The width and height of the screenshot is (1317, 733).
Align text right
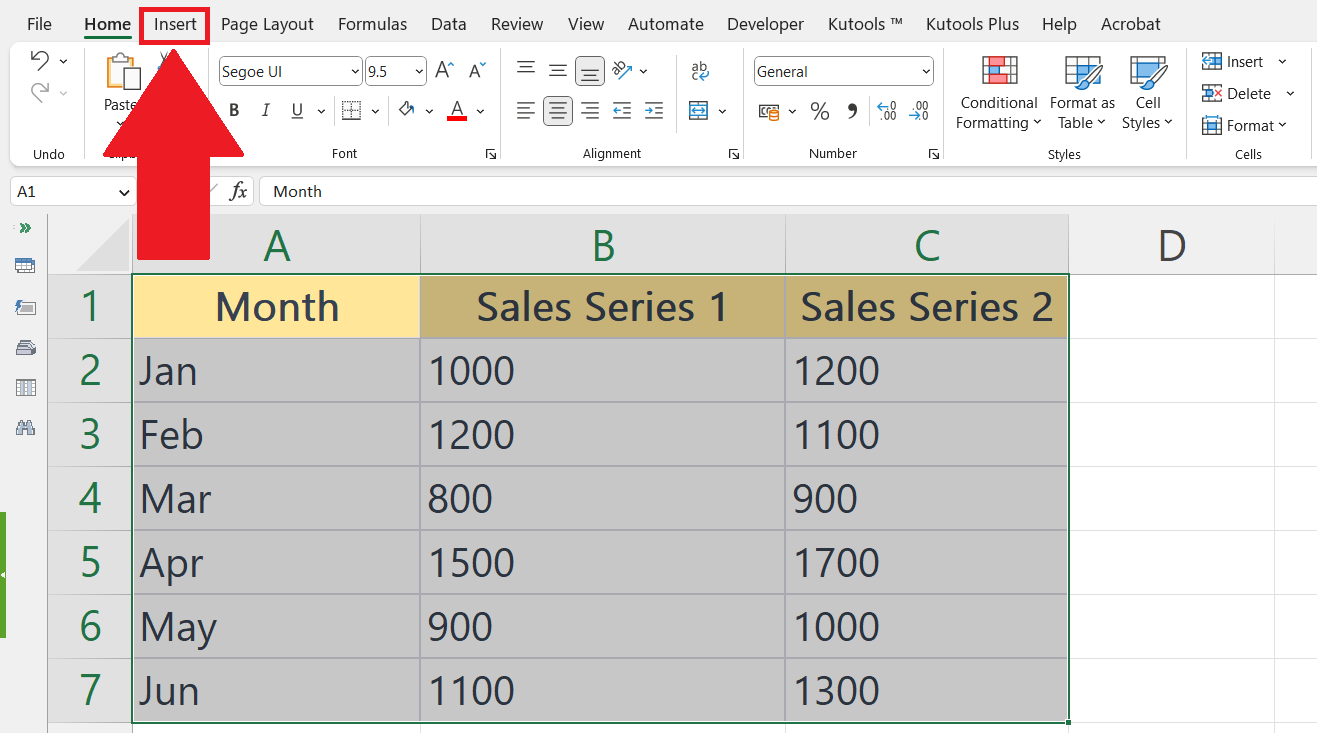point(590,110)
